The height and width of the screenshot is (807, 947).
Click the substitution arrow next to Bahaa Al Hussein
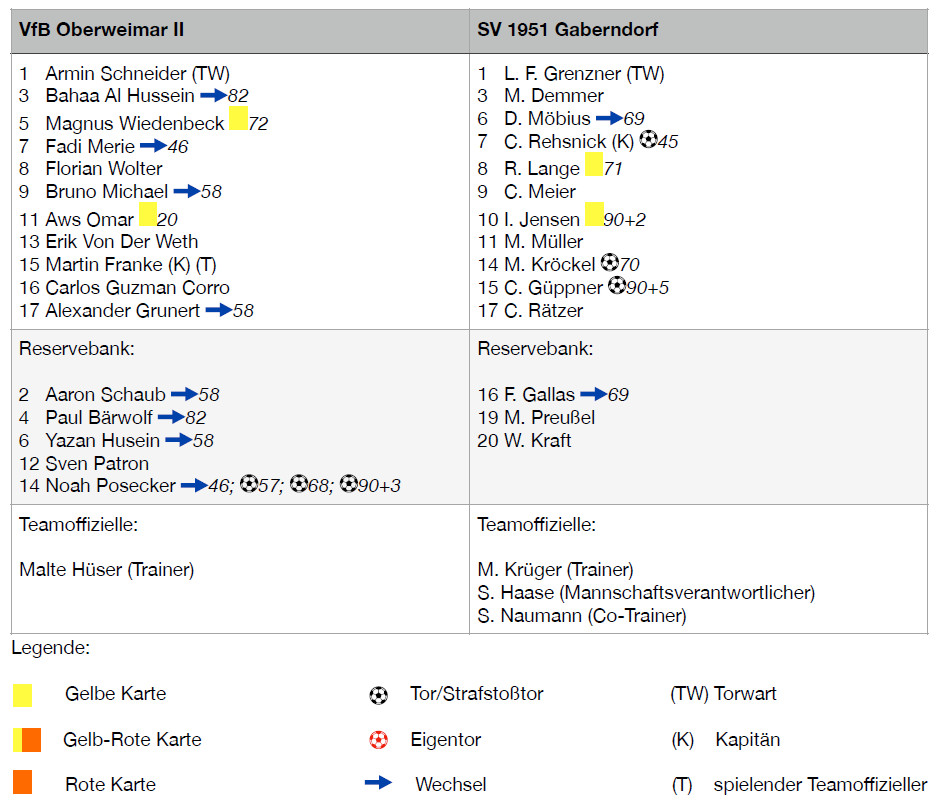tap(213, 96)
